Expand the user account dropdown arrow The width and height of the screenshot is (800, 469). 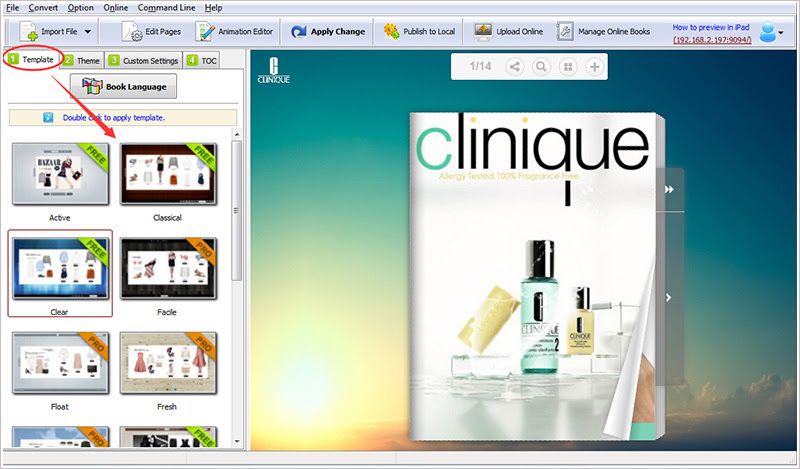781,33
